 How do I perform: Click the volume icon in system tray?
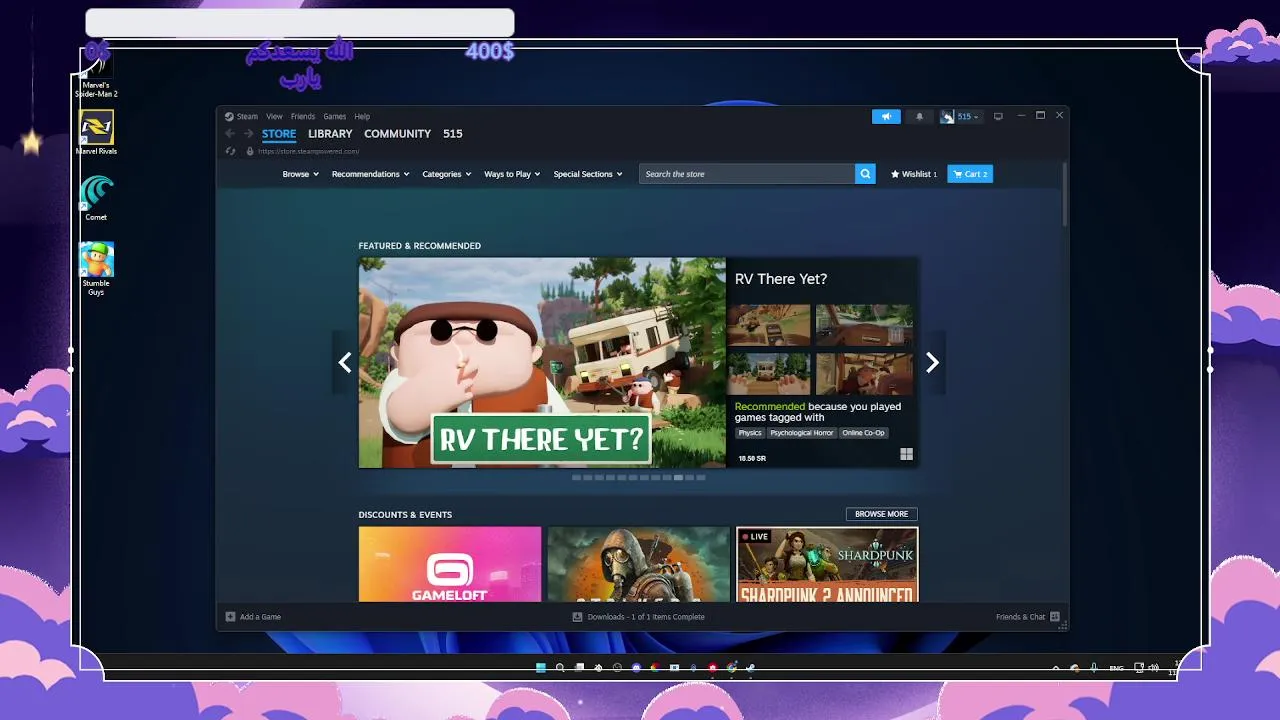tap(1153, 668)
